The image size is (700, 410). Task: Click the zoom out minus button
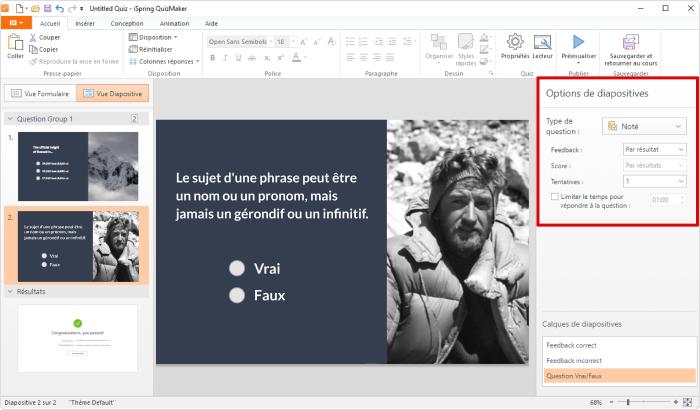(x=612, y=402)
